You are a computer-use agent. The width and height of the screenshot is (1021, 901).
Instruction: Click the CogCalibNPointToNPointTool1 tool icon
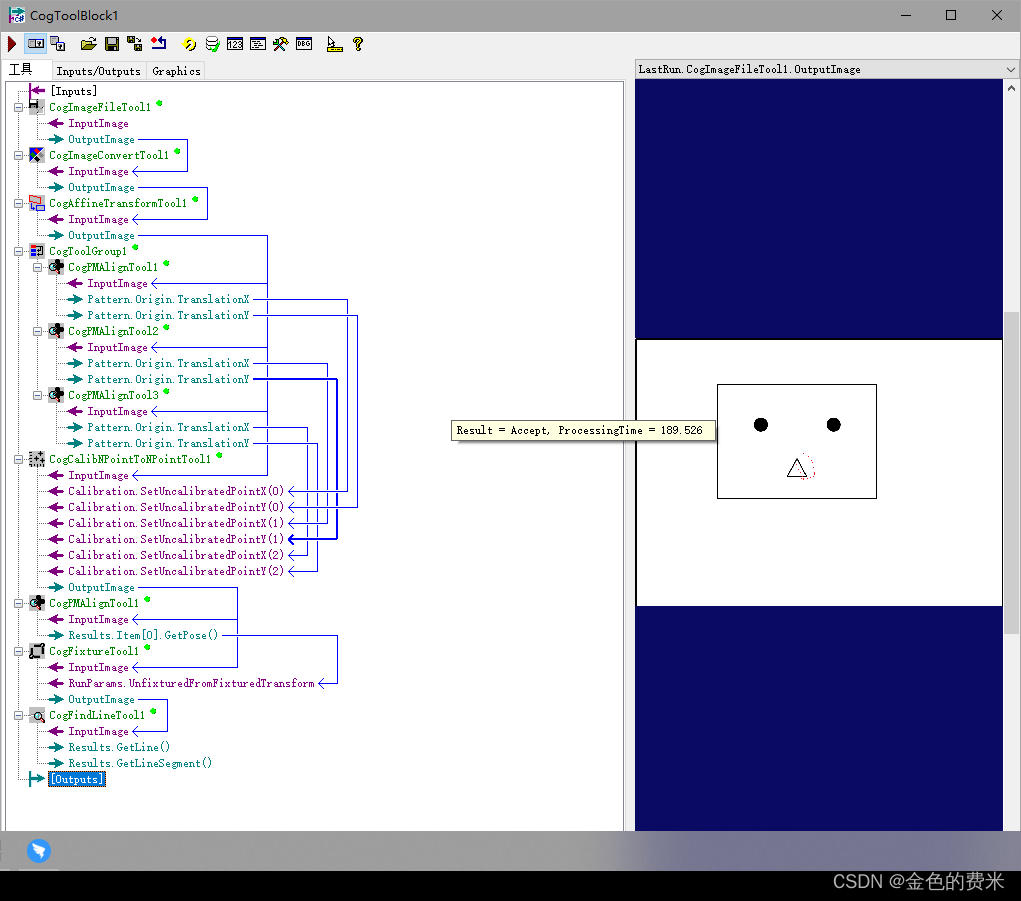click(37, 459)
